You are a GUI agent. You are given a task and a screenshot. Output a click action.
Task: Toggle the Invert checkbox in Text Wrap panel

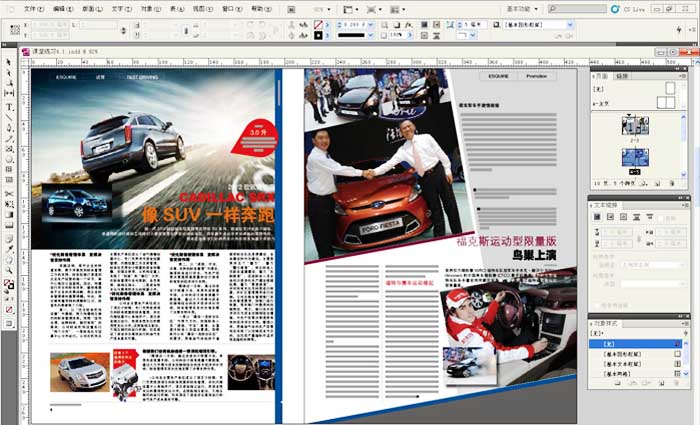coord(662,218)
